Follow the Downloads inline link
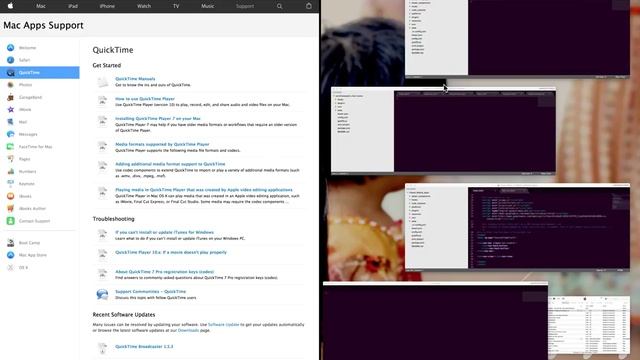 click(x=188, y=330)
